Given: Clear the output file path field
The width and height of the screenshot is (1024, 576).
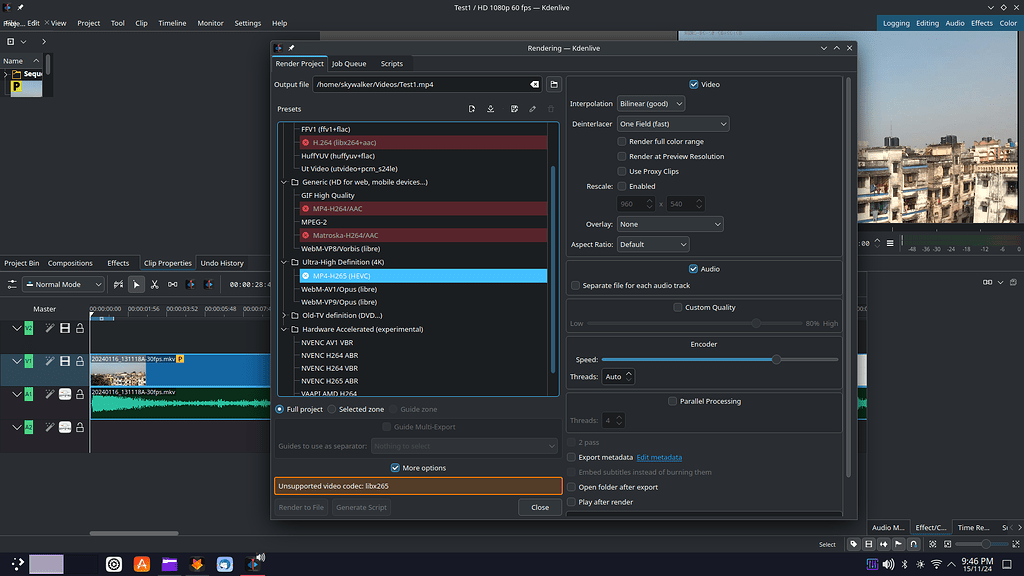Looking at the screenshot, I should click(x=534, y=85).
